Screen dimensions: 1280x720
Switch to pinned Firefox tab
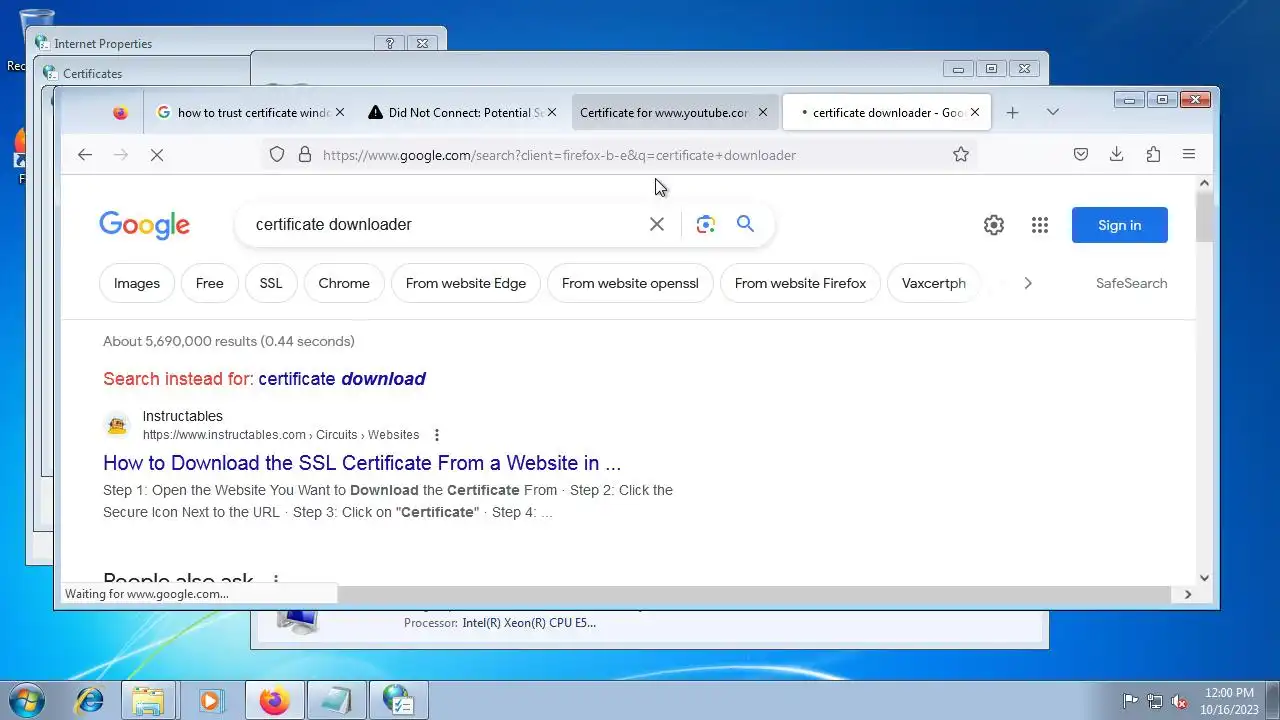120,112
